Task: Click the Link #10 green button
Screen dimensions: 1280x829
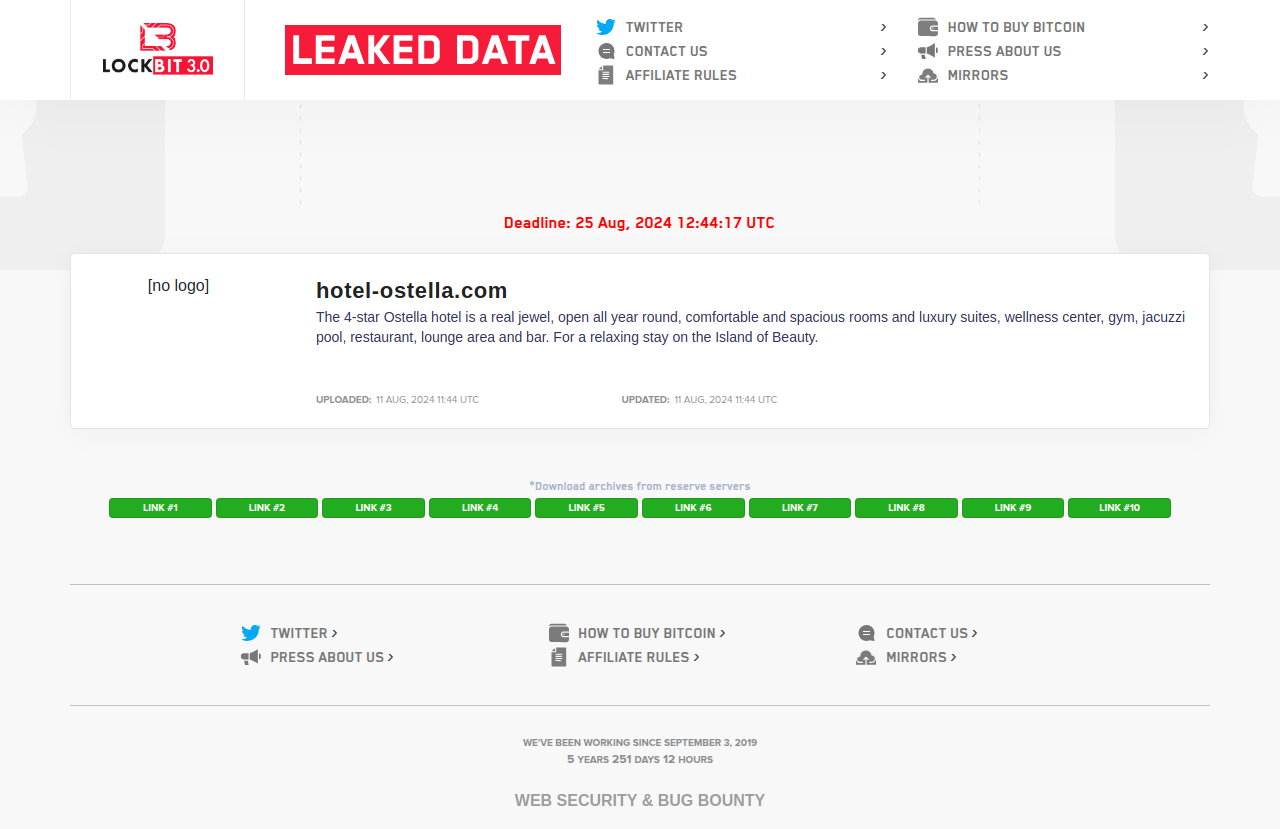Action: (1119, 508)
